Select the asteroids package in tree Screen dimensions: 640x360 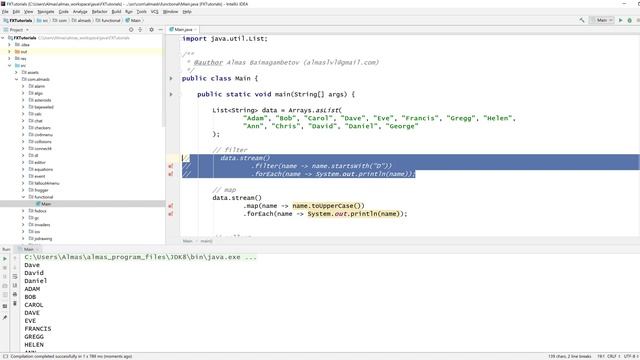point(40,100)
